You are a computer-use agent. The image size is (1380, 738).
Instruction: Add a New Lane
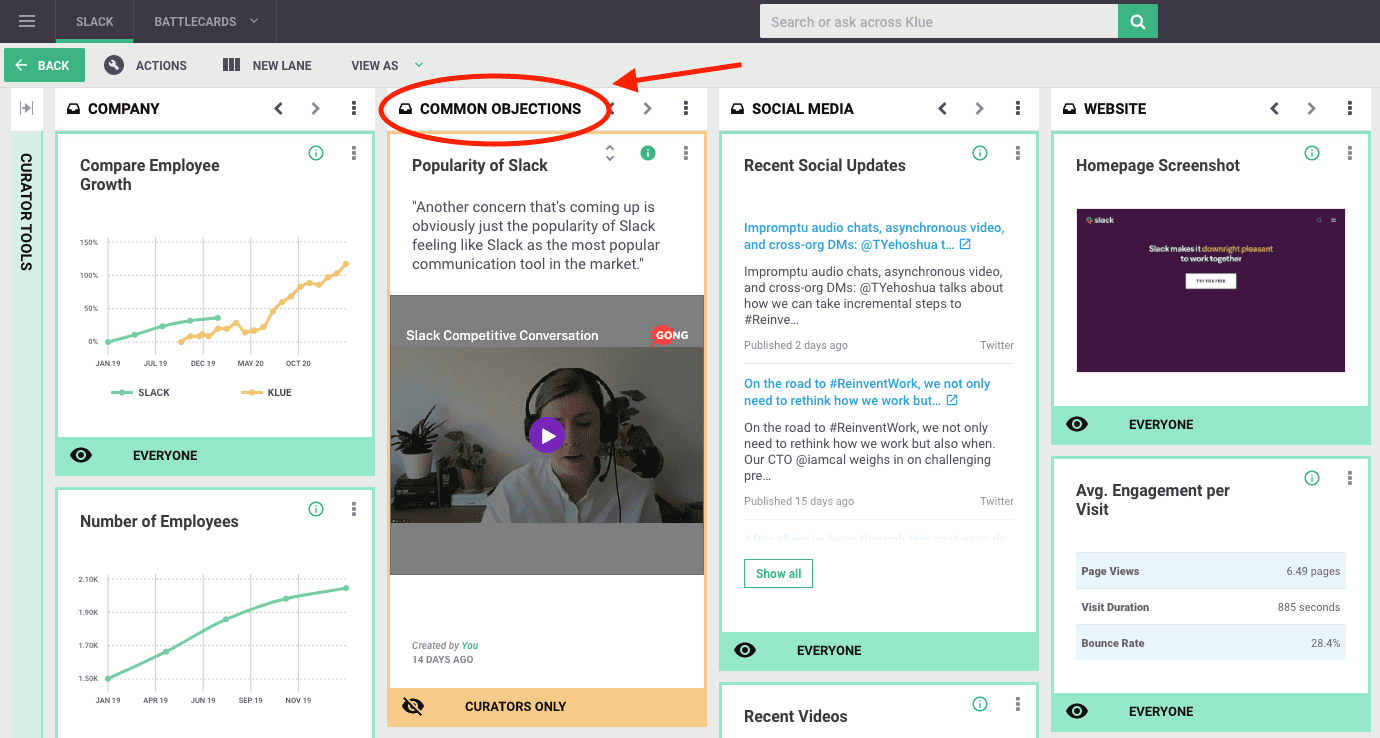pos(267,65)
